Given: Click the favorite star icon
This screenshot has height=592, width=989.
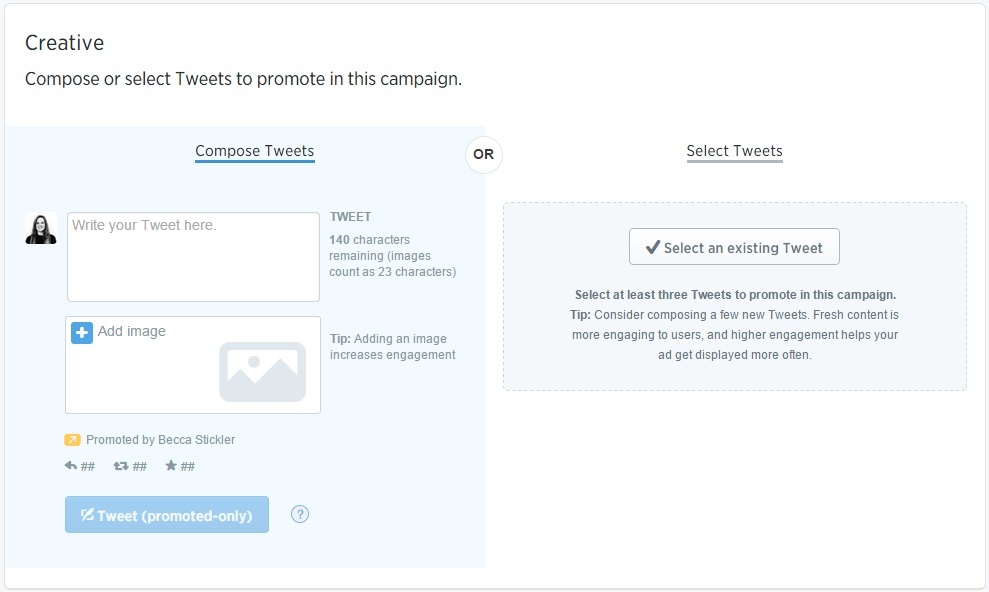Looking at the screenshot, I should 171,465.
